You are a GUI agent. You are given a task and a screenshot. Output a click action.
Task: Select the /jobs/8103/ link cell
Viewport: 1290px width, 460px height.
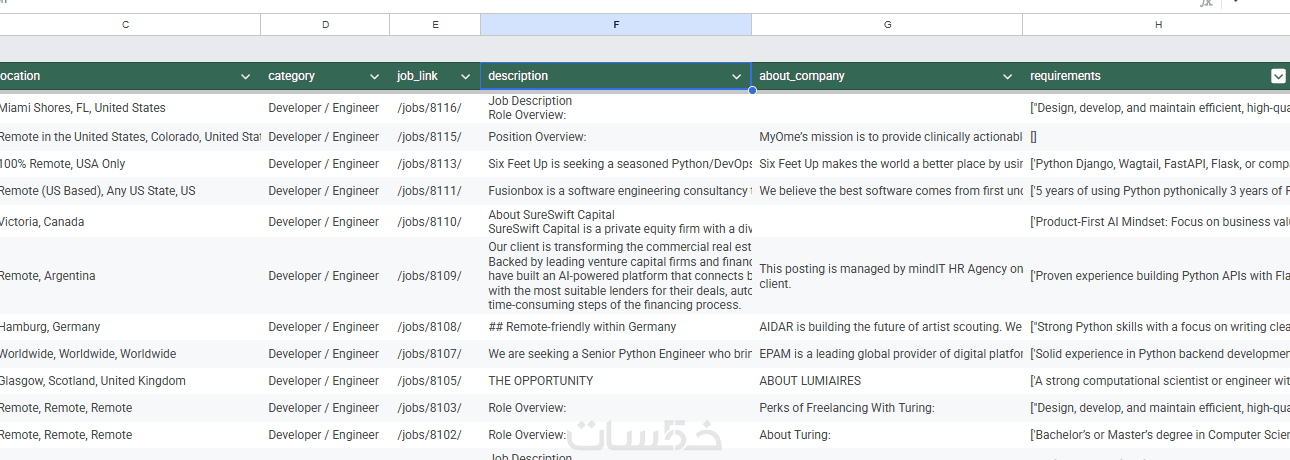(x=435, y=408)
